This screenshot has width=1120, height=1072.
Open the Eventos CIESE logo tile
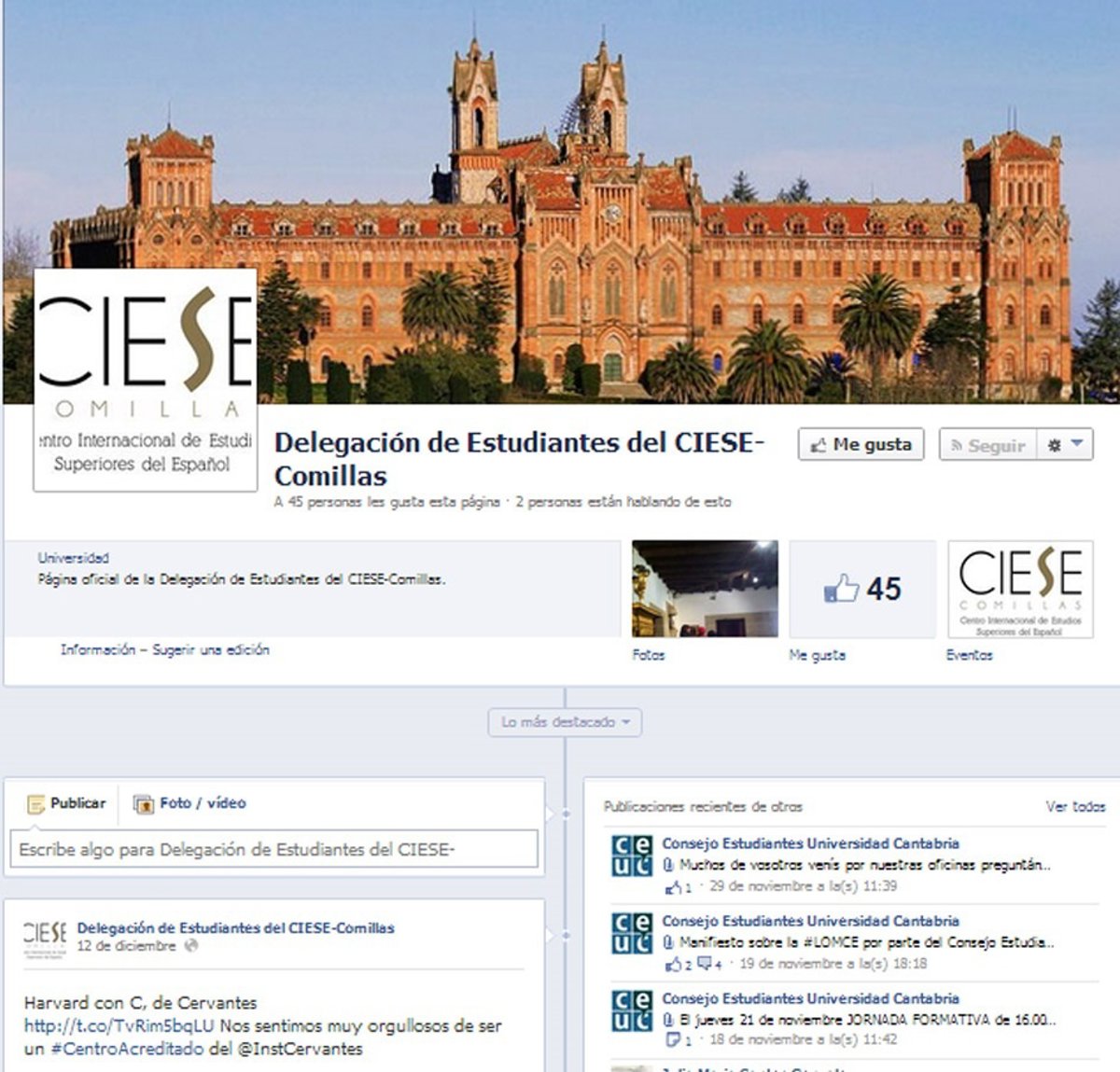click(x=1020, y=589)
